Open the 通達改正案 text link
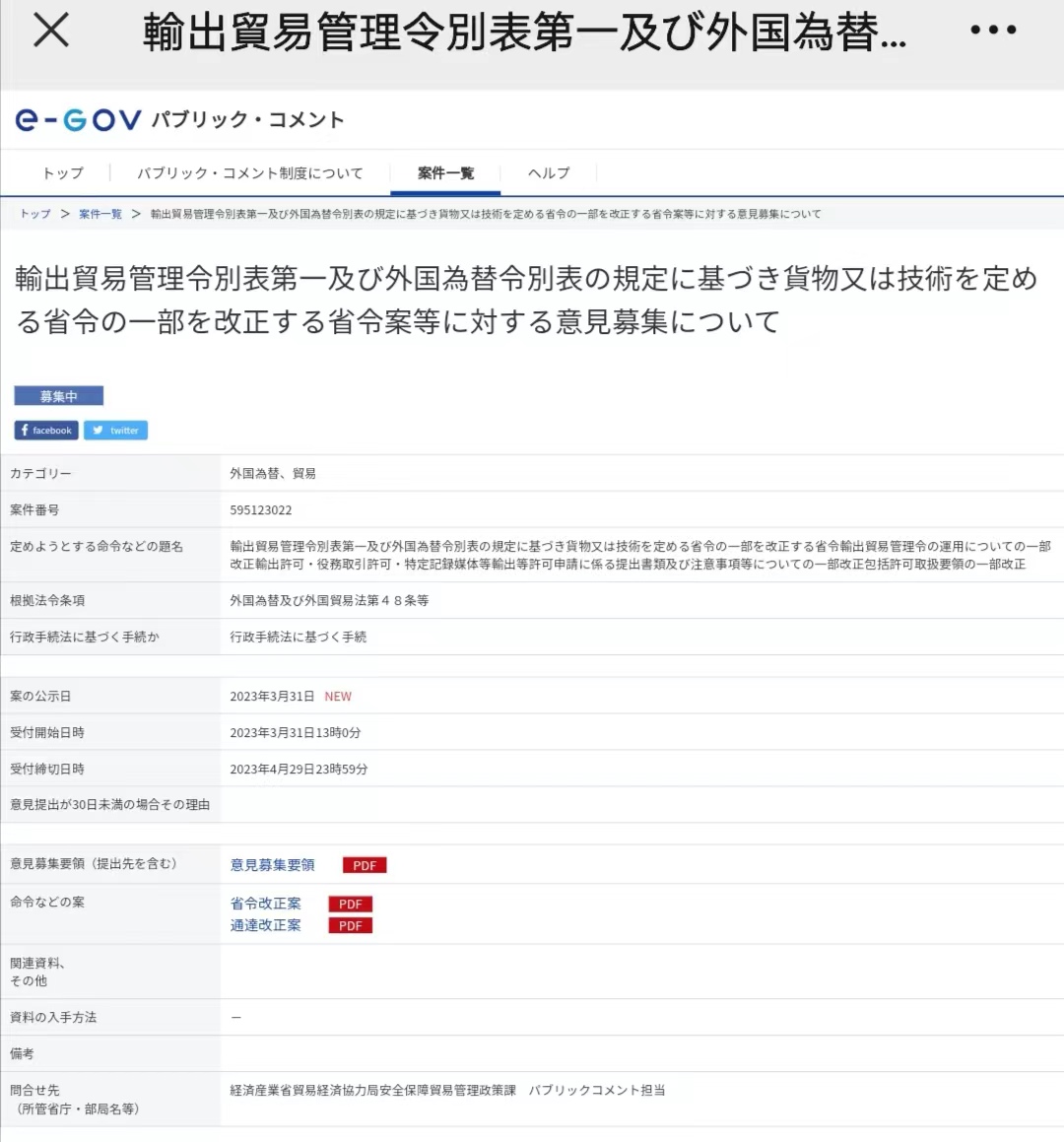Viewport: 1064px width, 1142px height. point(266,925)
